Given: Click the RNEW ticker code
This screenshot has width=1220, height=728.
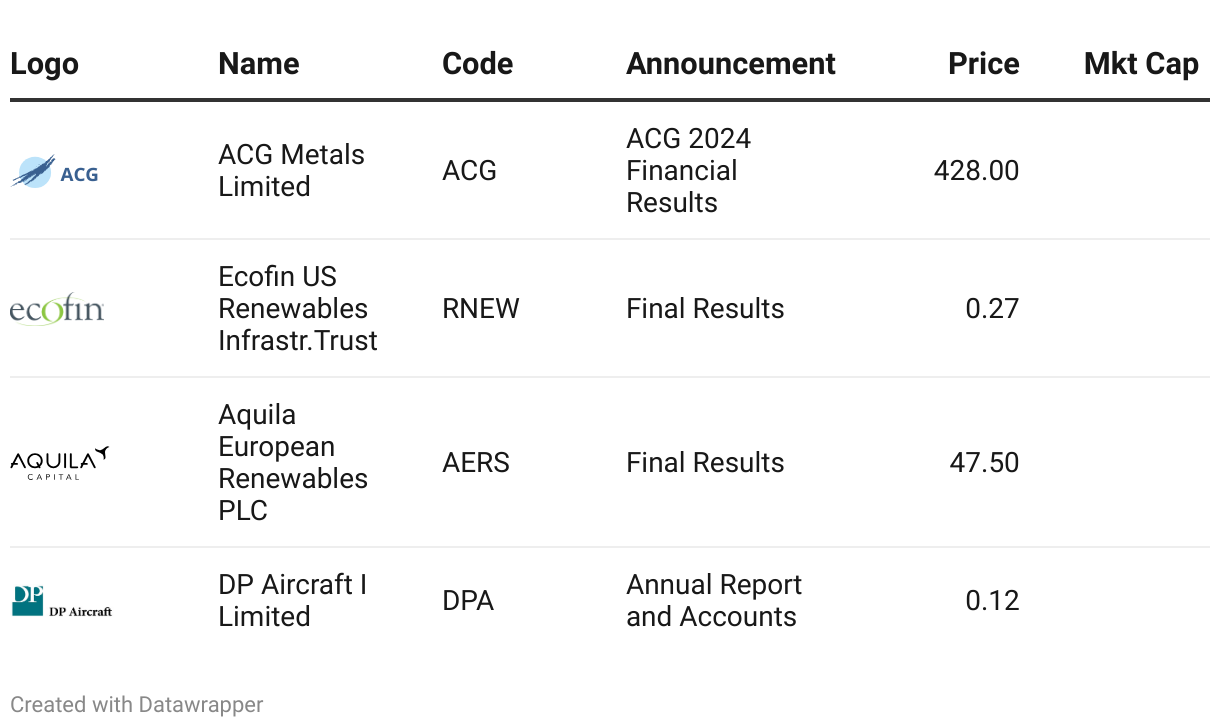Looking at the screenshot, I should tap(480, 309).
